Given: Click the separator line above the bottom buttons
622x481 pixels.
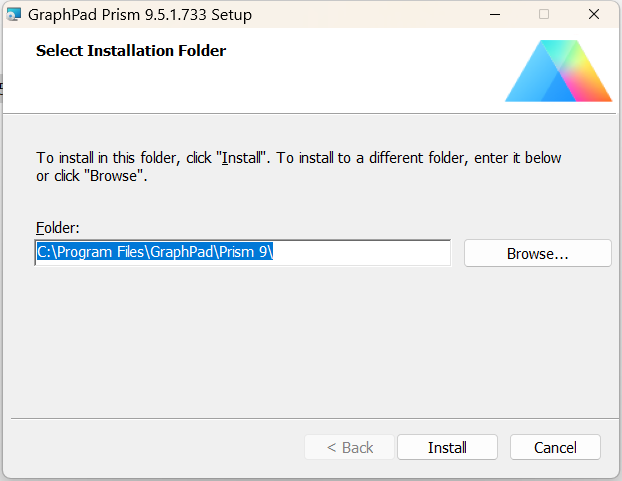Looking at the screenshot, I should click(x=310, y=418).
